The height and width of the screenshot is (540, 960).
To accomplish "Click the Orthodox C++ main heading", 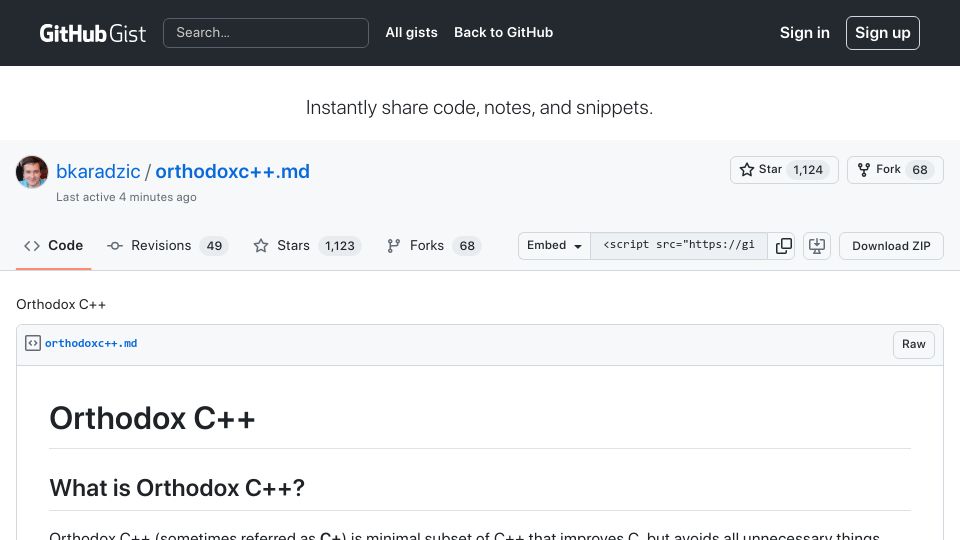I will click(x=152, y=419).
